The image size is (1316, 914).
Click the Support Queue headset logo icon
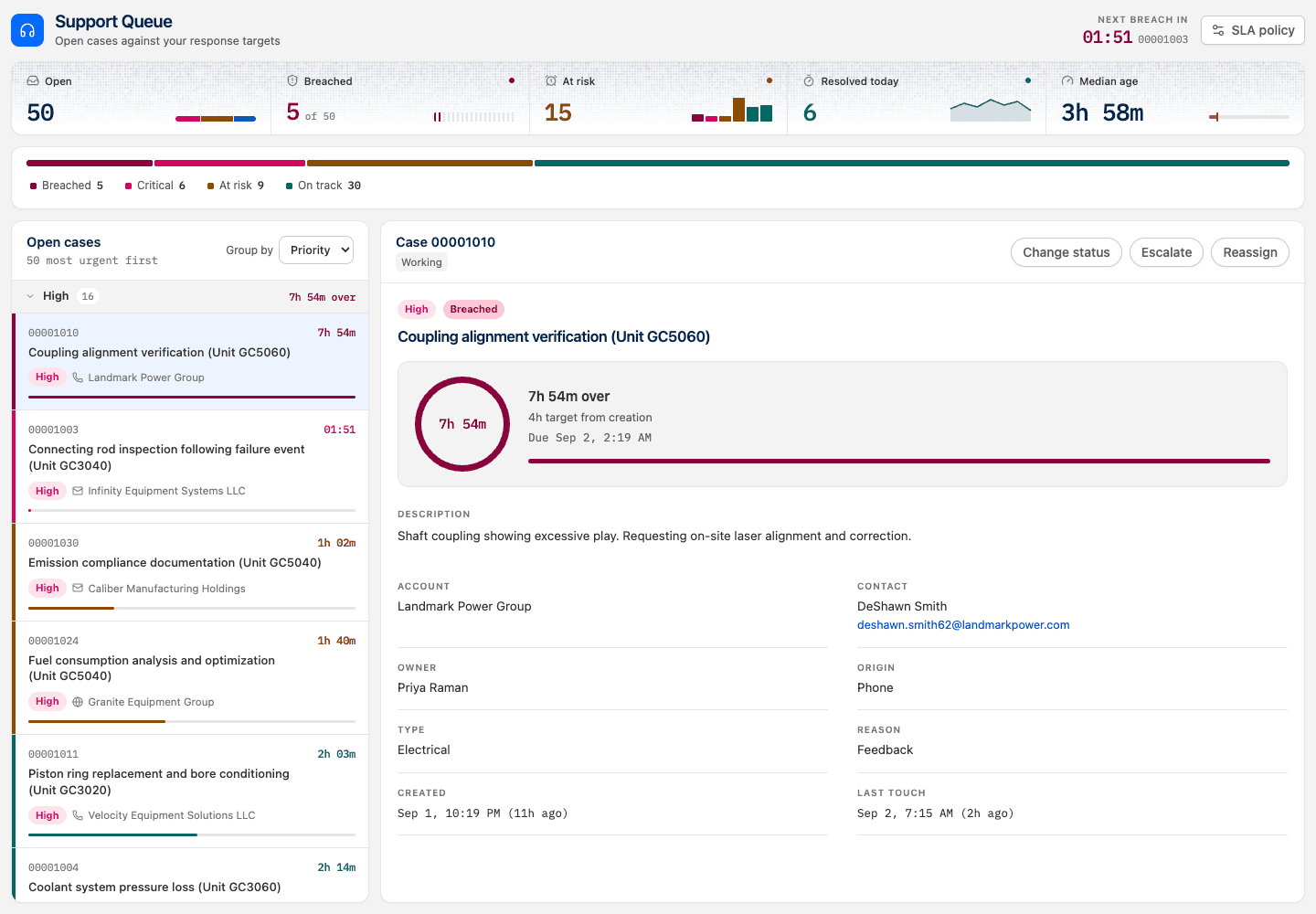point(27,30)
